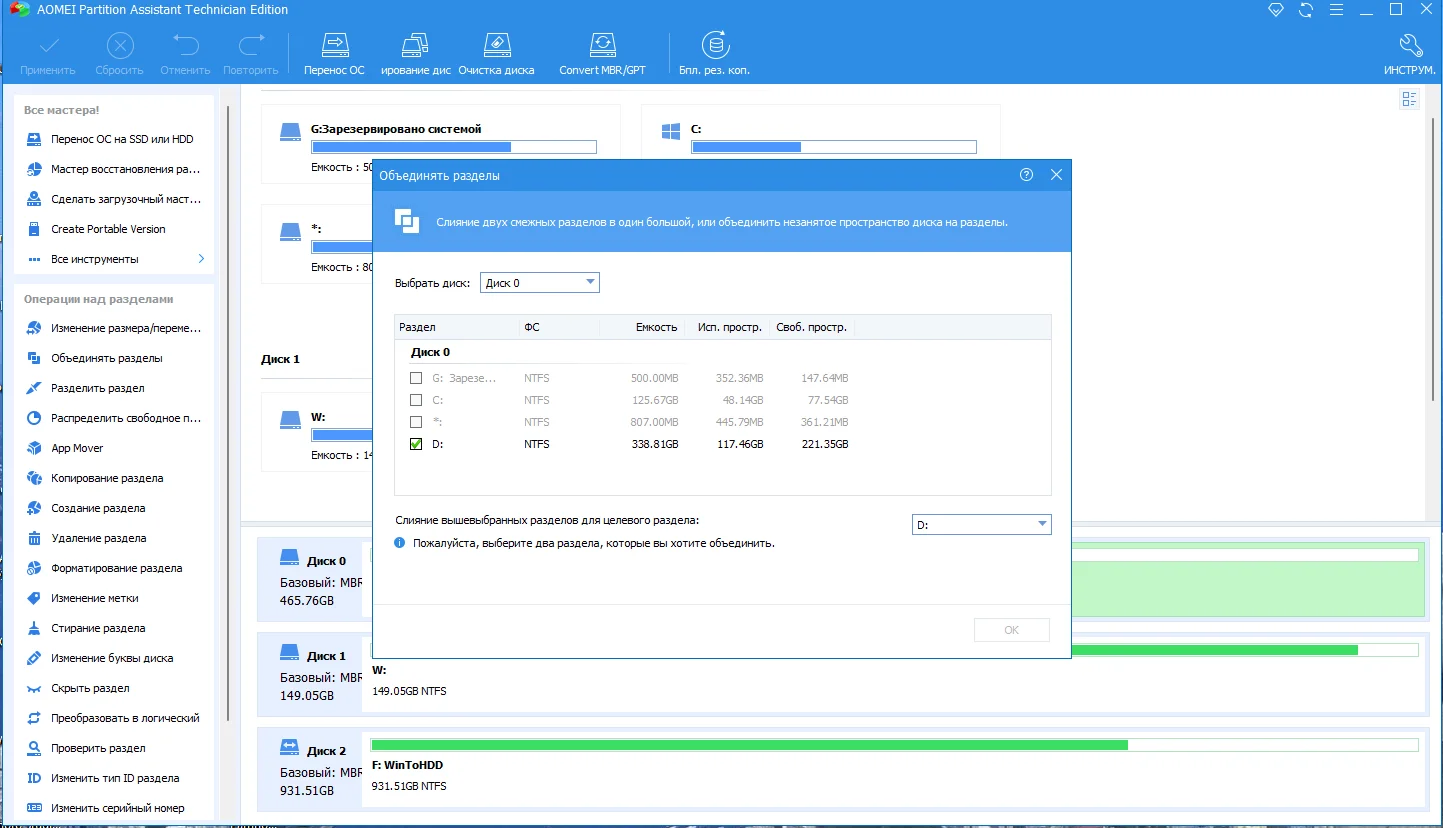The height and width of the screenshot is (828, 1443).
Task: Click the Диск 0 entry in disk map
Action: (x=312, y=580)
